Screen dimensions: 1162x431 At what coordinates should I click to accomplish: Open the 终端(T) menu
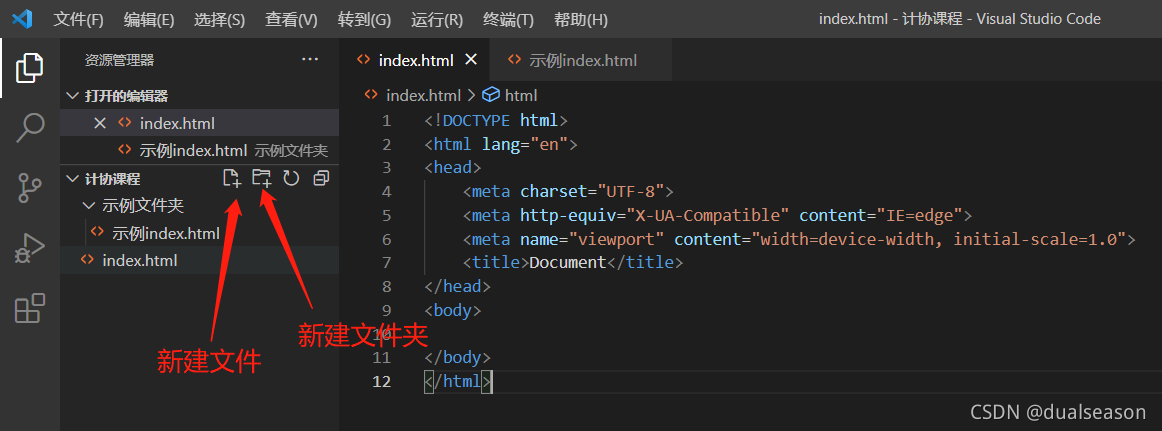(x=508, y=20)
